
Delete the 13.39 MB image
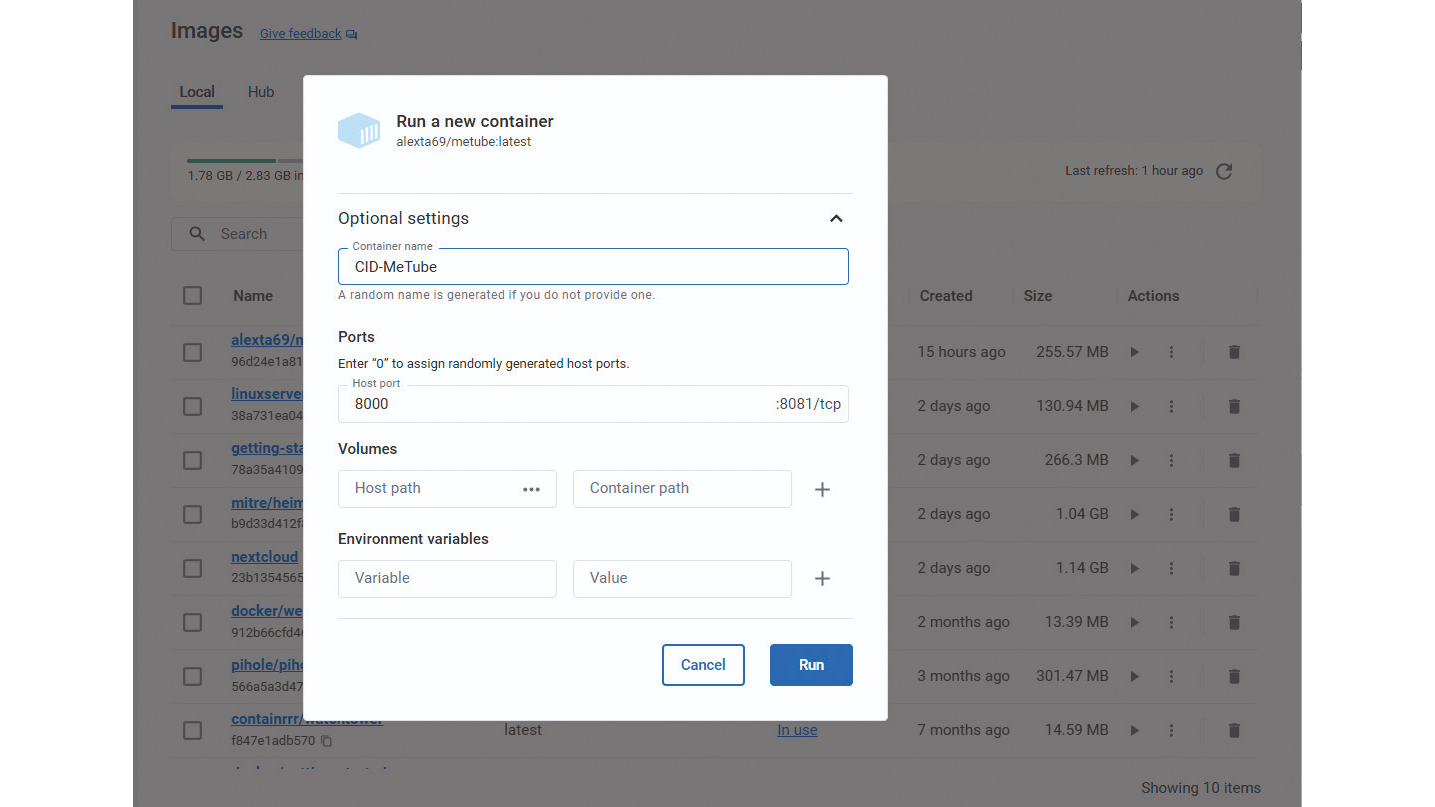[1234, 622]
